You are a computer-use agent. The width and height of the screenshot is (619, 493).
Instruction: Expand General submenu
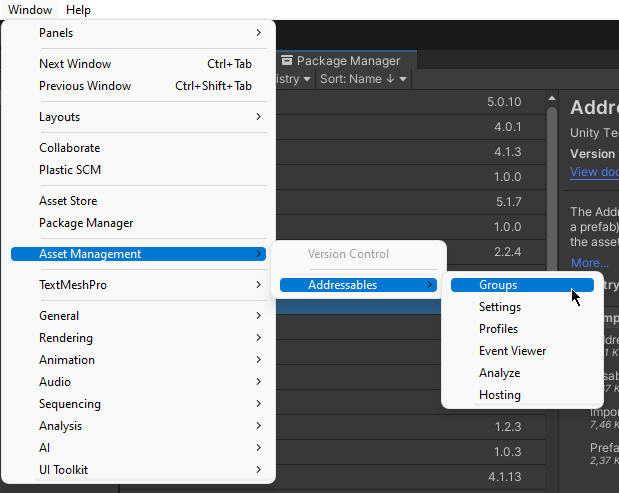[139, 316]
